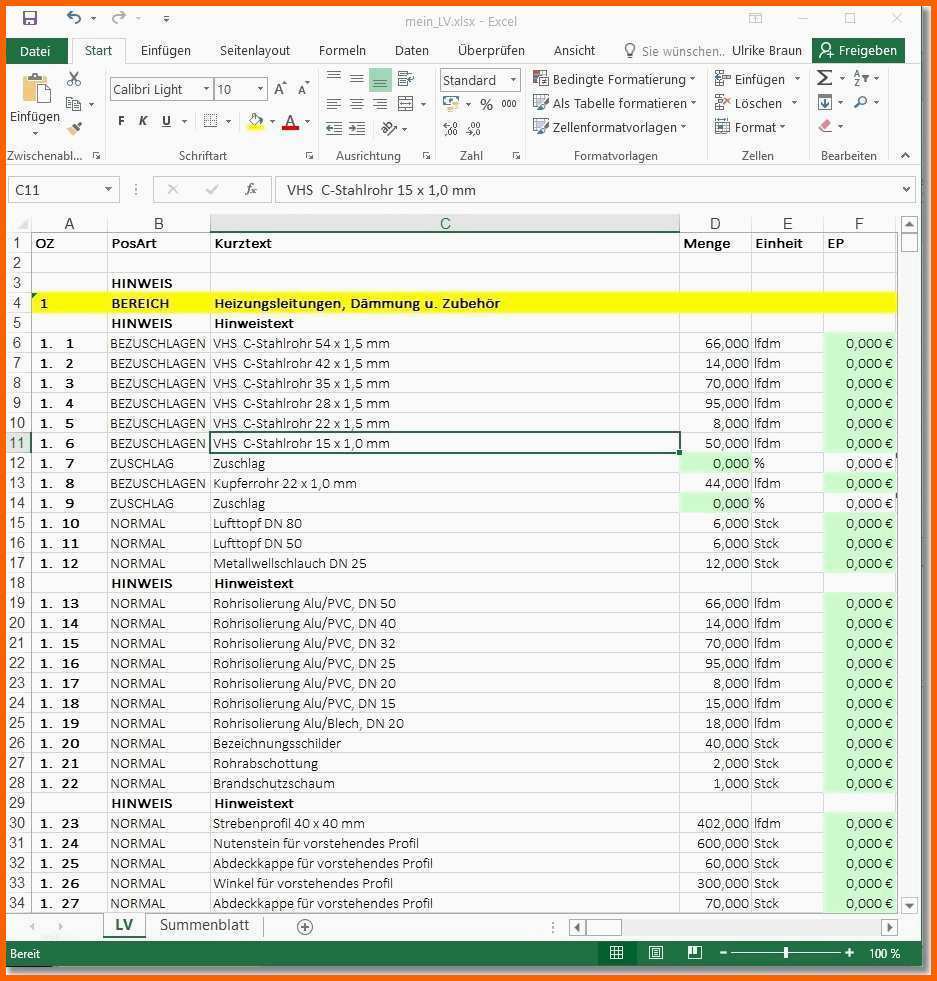
Task: Apply the red font color A
Action: click(290, 121)
